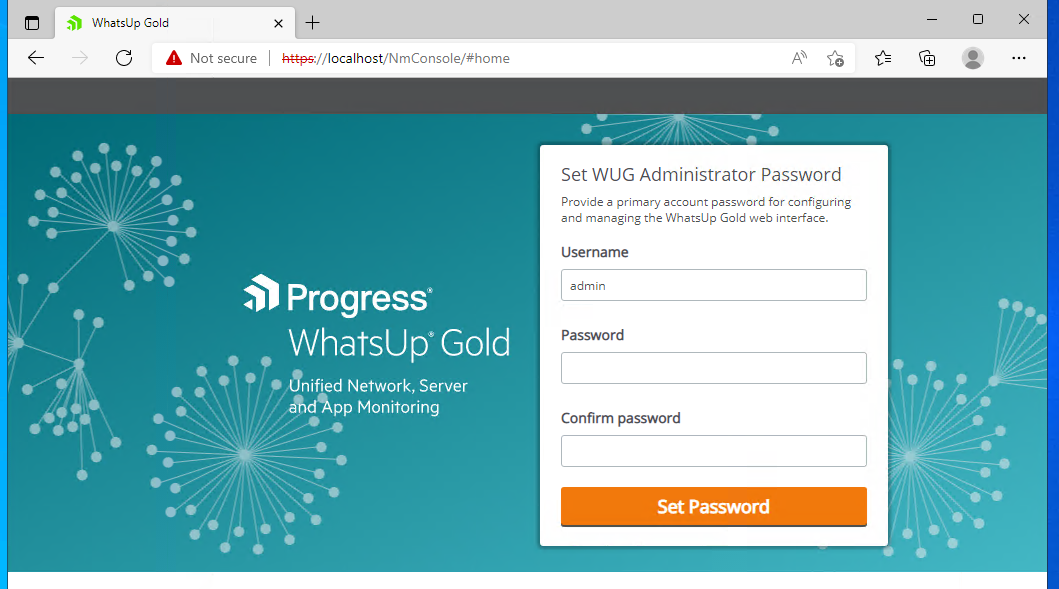
Task: Open the Favorites list icon
Action: [883, 58]
